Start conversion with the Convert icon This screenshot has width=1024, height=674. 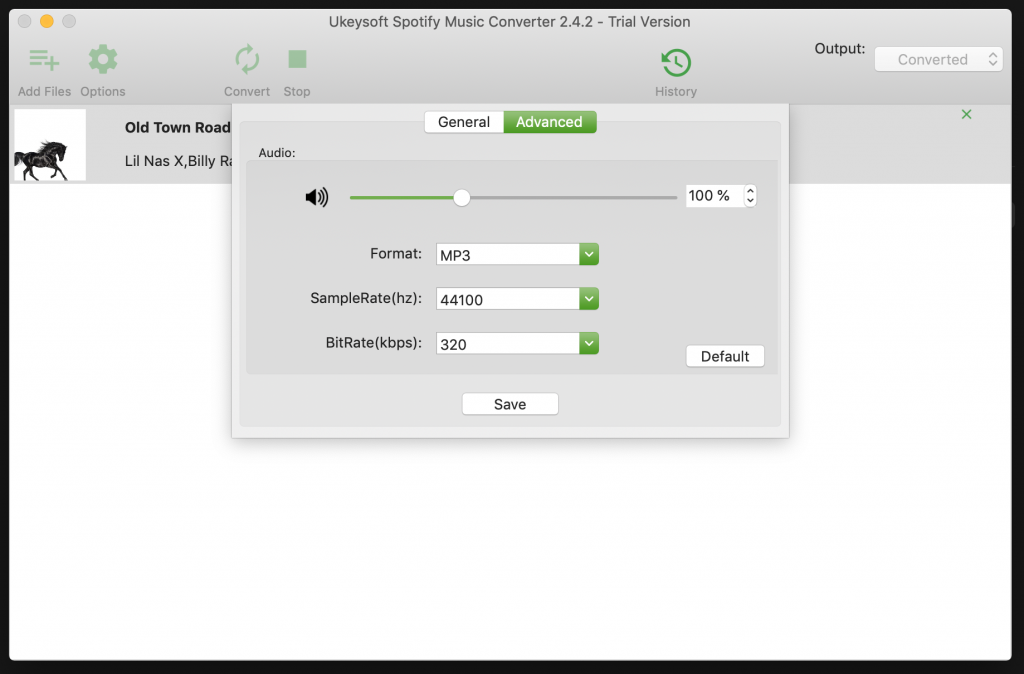246,59
